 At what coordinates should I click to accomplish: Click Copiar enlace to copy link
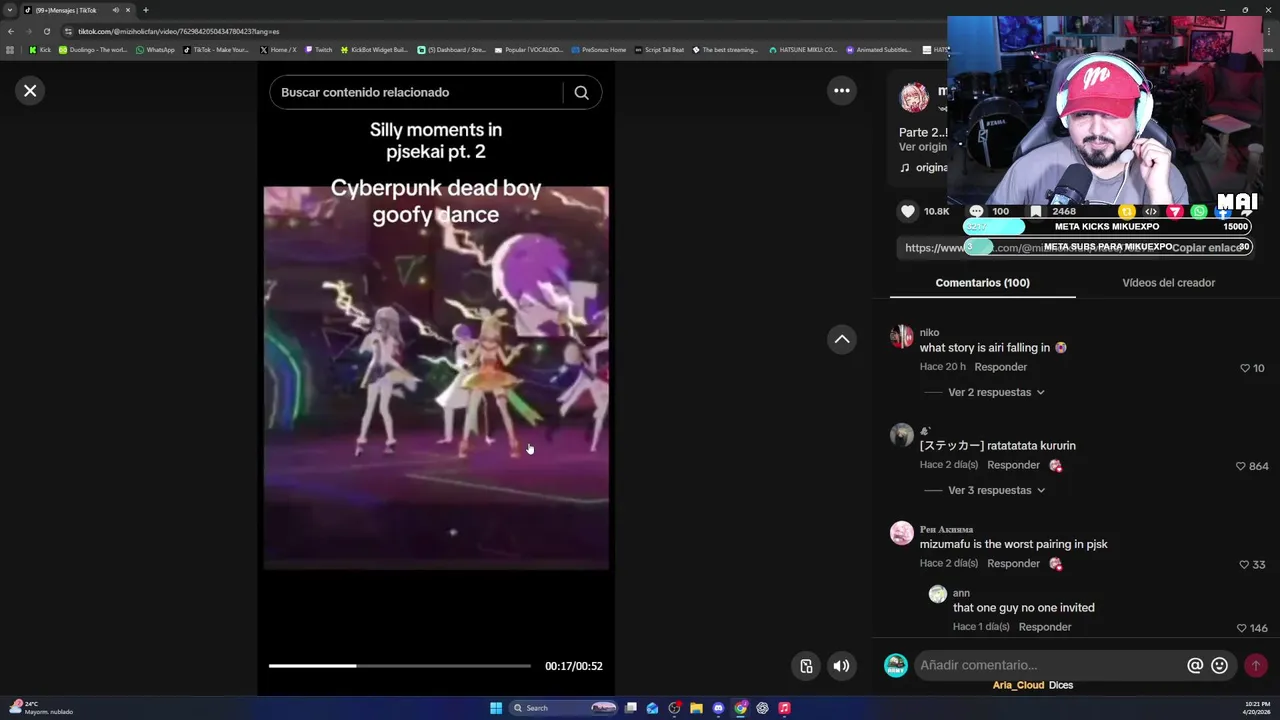point(1208,248)
